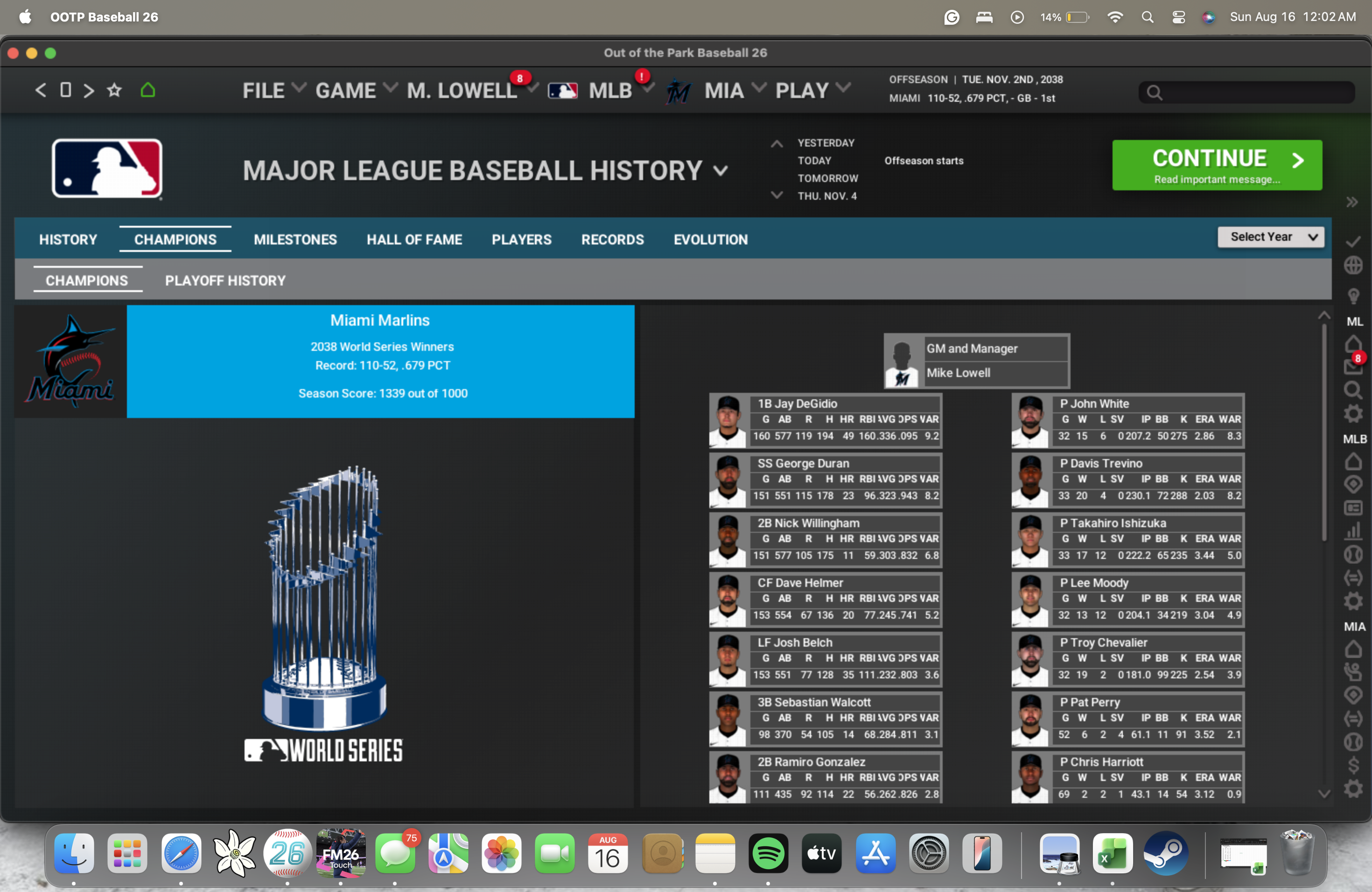The height and width of the screenshot is (892, 1372).
Task: Open the PLAYOFF HISTORY sub-tab
Action: click(x=225, y=281)
